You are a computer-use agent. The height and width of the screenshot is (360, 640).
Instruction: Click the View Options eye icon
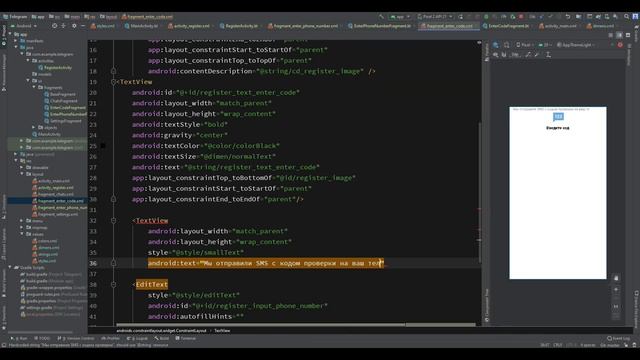coord(496,54)
